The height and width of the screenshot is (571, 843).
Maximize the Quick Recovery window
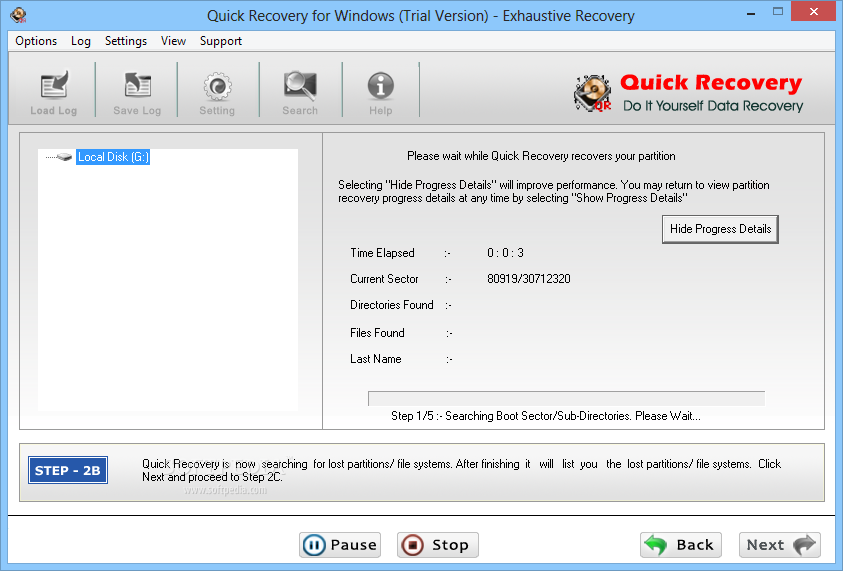pos(777,12)
